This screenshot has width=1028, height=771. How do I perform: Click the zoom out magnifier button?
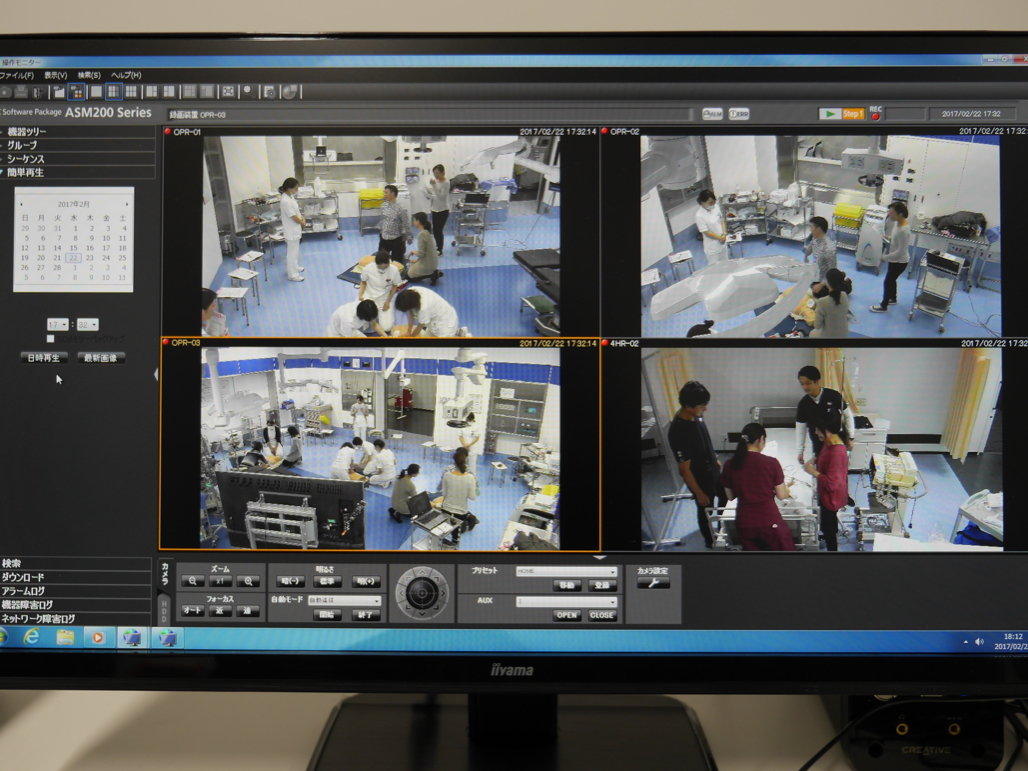coord(192,581)
